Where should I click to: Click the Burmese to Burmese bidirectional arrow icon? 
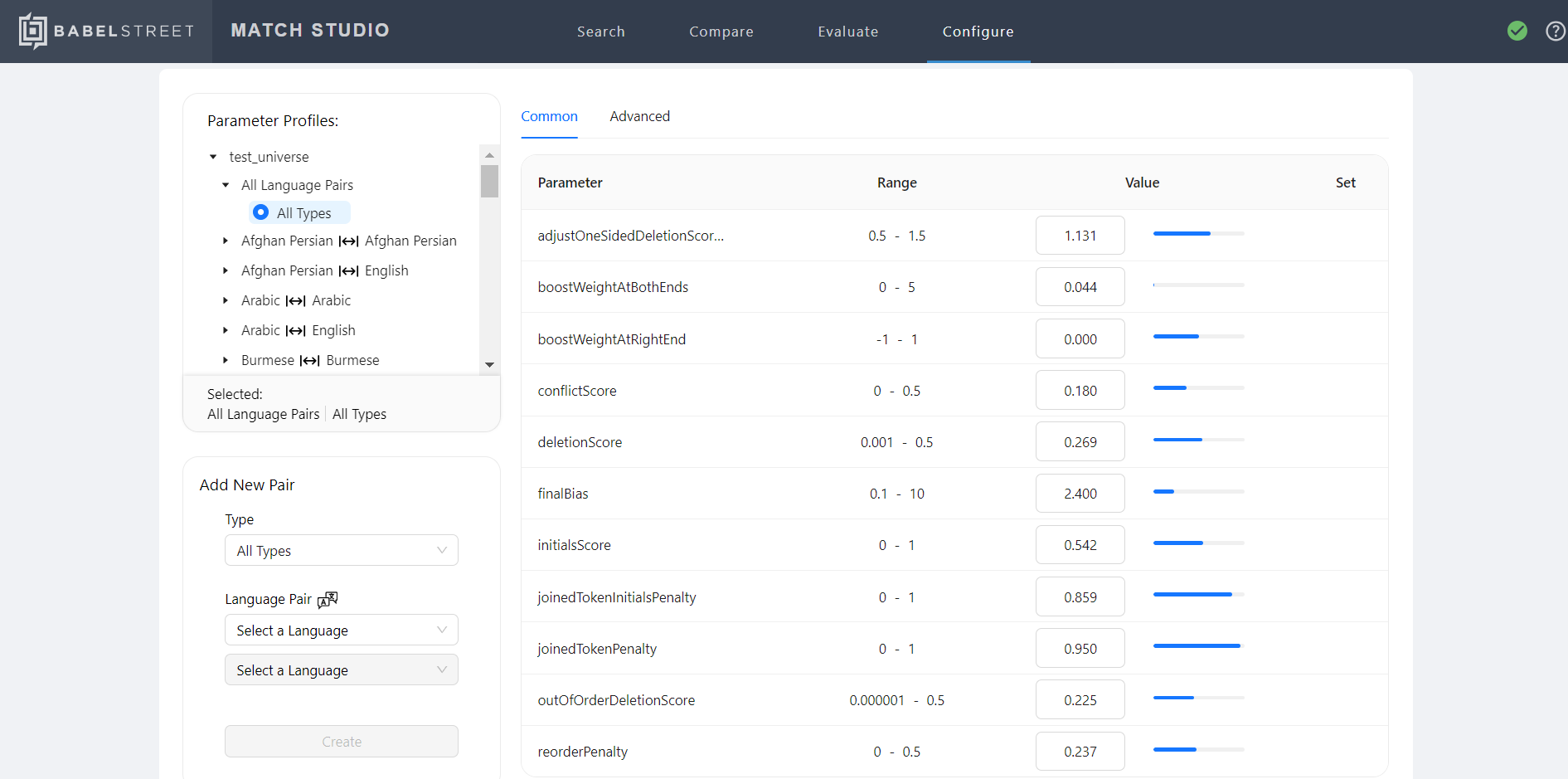pyautogui.click(x=309, y=361)
